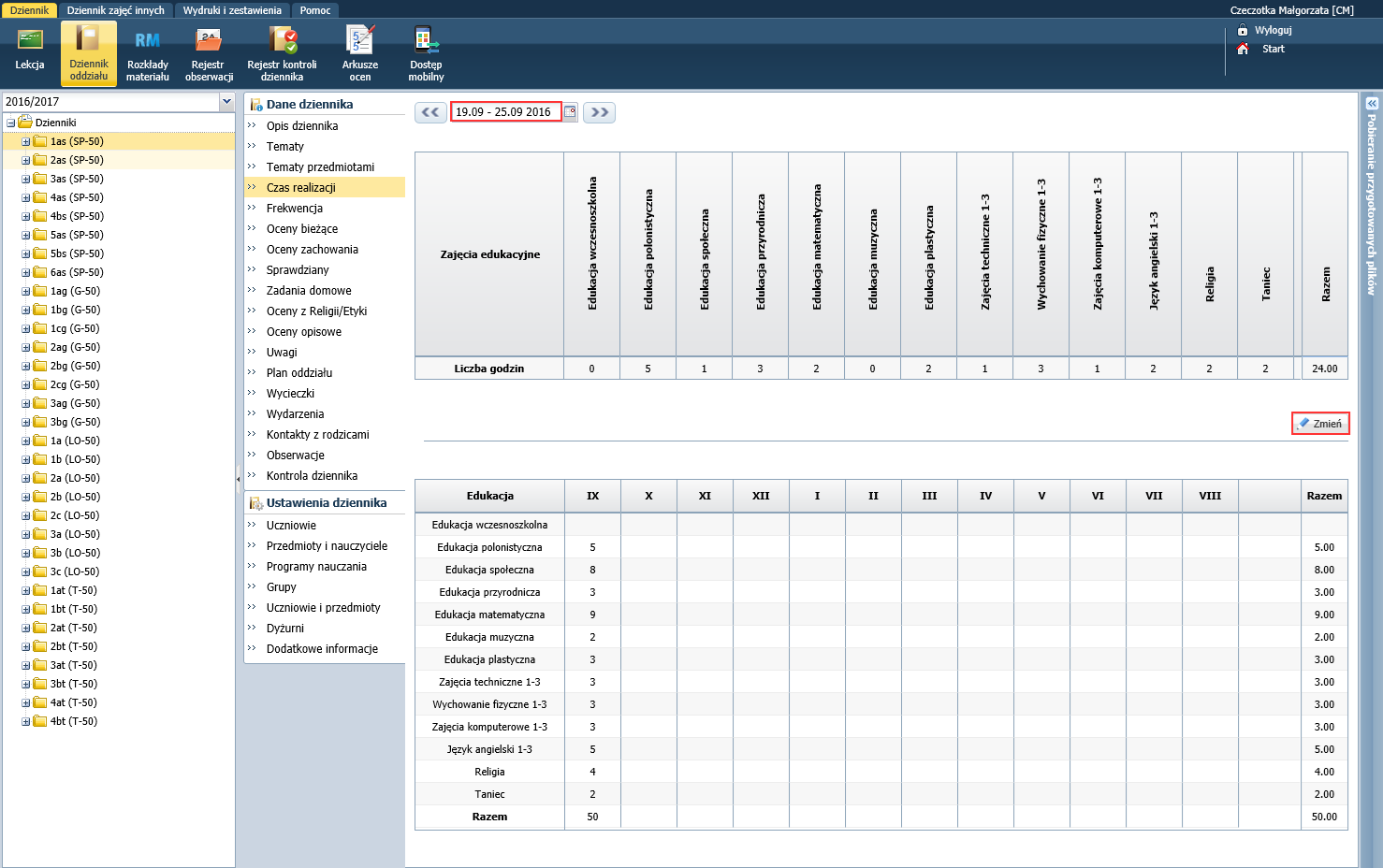The width and height of the screenshot is (1383, 868).
Task: Click the 1ag (G-50) folder icon
Action: (x=40, y=291)
